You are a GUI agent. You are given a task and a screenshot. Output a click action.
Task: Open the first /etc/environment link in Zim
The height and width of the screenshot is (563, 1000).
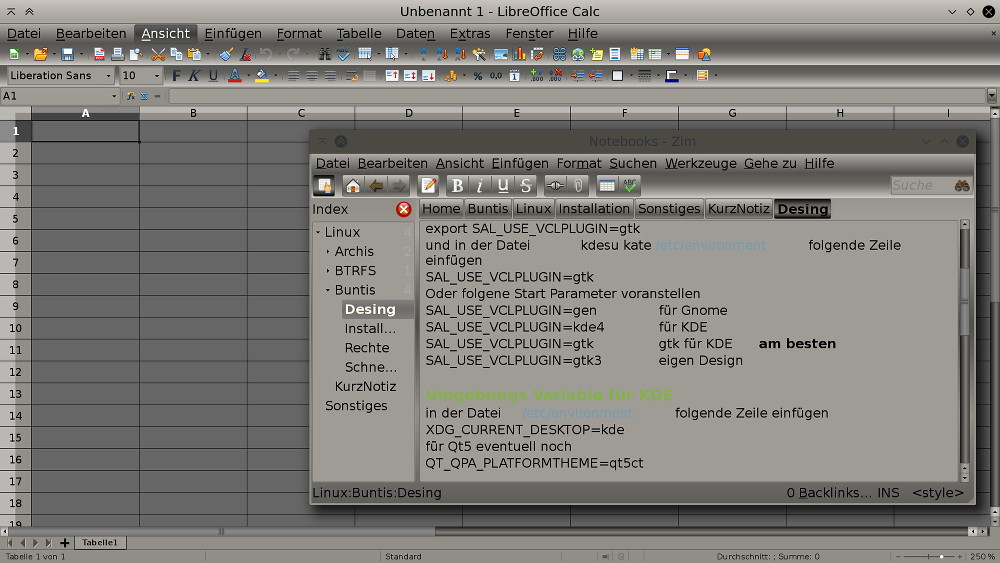[x=710, y=245]
